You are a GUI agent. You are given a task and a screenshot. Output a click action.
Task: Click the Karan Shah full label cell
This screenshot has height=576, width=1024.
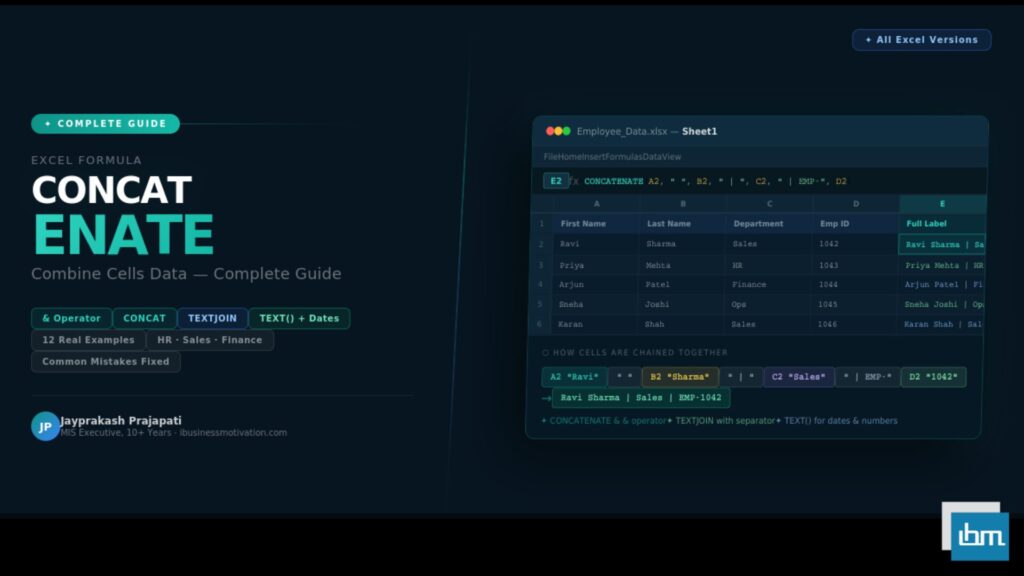coord(942,324)
